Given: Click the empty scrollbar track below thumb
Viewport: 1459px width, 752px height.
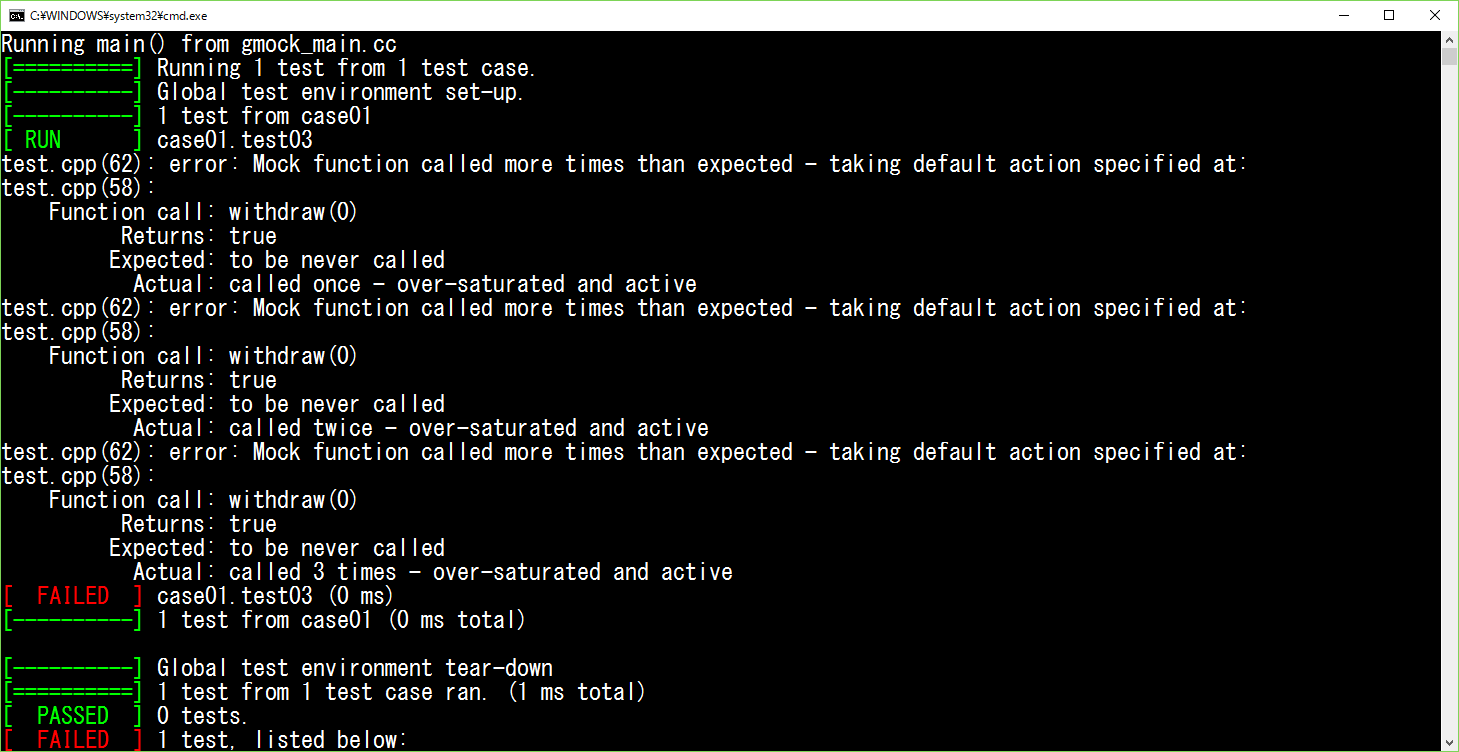Looking at the screenshot, I should tap(1450, 400).
